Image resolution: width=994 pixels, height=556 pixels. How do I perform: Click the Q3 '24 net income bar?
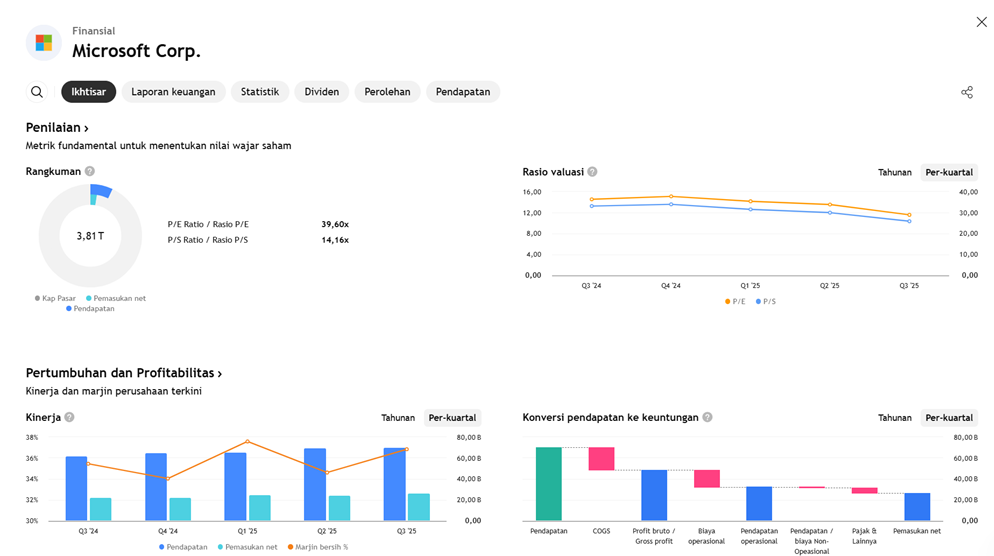[100, 509]
